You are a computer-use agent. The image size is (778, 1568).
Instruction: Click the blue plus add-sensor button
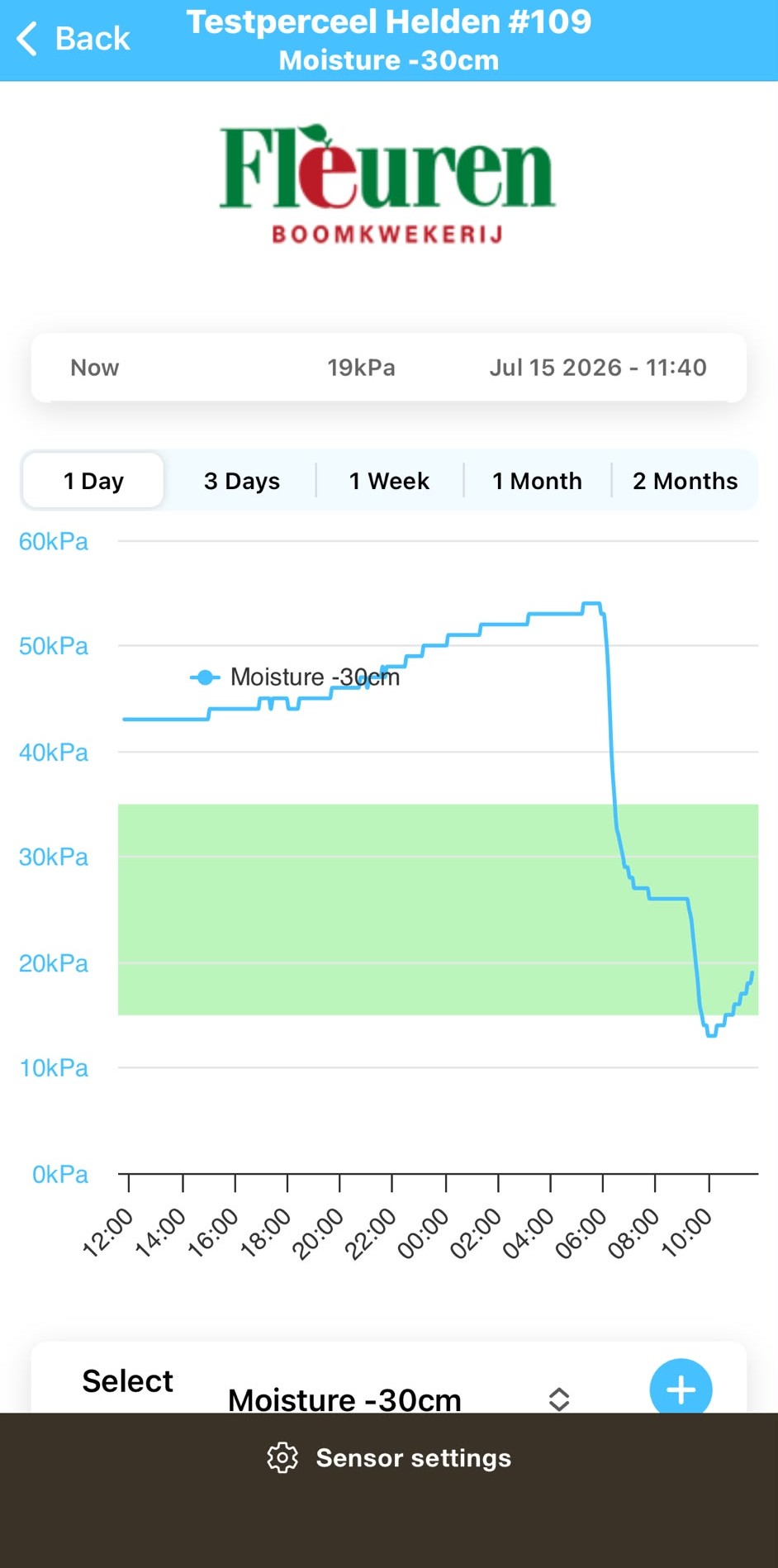[x=681, y=1389]
